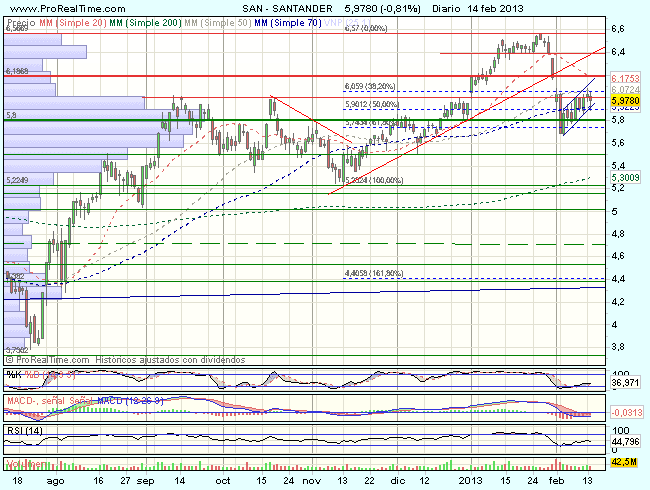Click the 36,971 stochastic value tag
The height and width of the screenshot is (490, 650).
pyautogui.click(x=624, y=383)
